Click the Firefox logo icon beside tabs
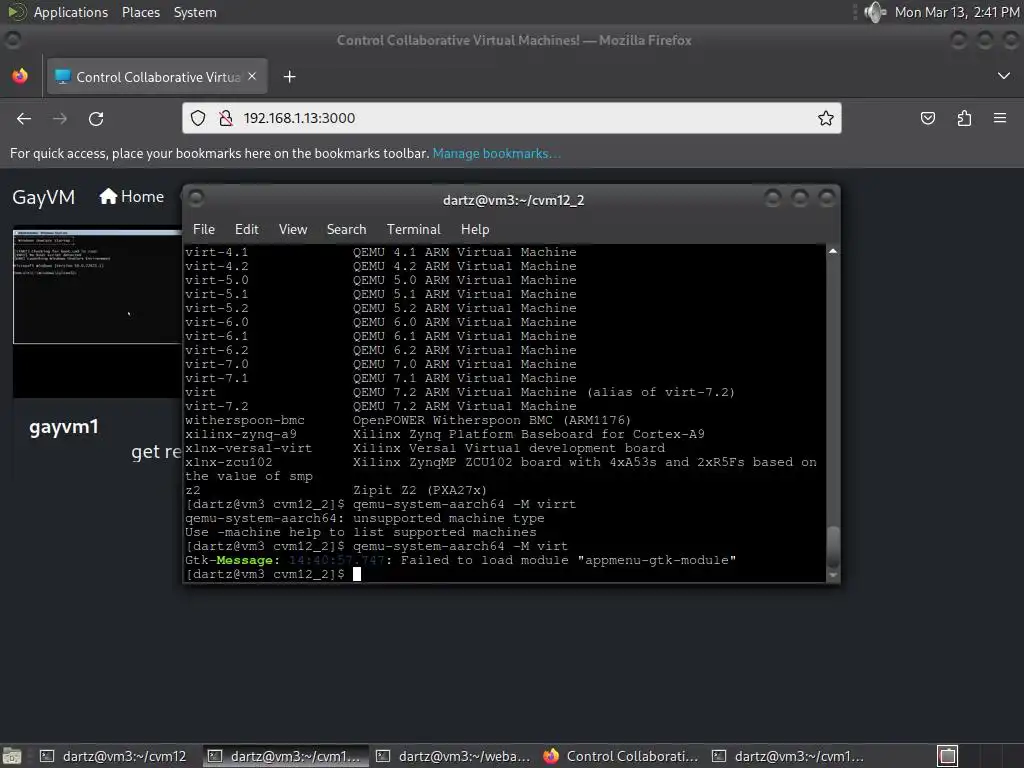This screenshot has width=1024, height=768. pyautogui.click(x=20, y=76)
